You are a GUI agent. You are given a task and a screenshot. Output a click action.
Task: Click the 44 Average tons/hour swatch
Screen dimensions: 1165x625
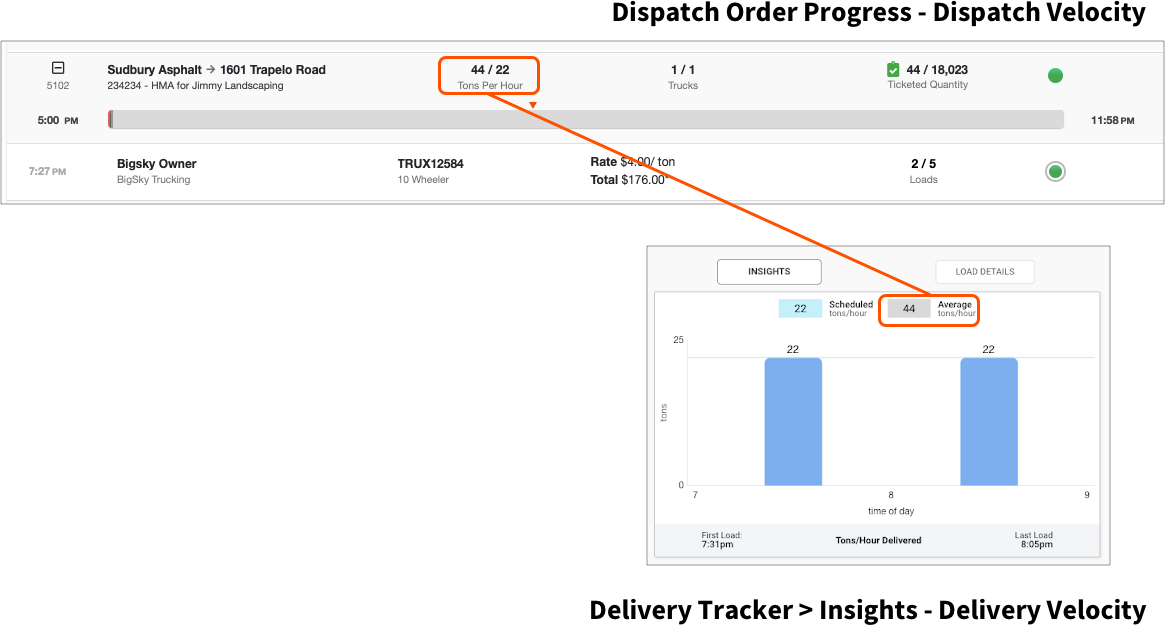tap(909, 308)
